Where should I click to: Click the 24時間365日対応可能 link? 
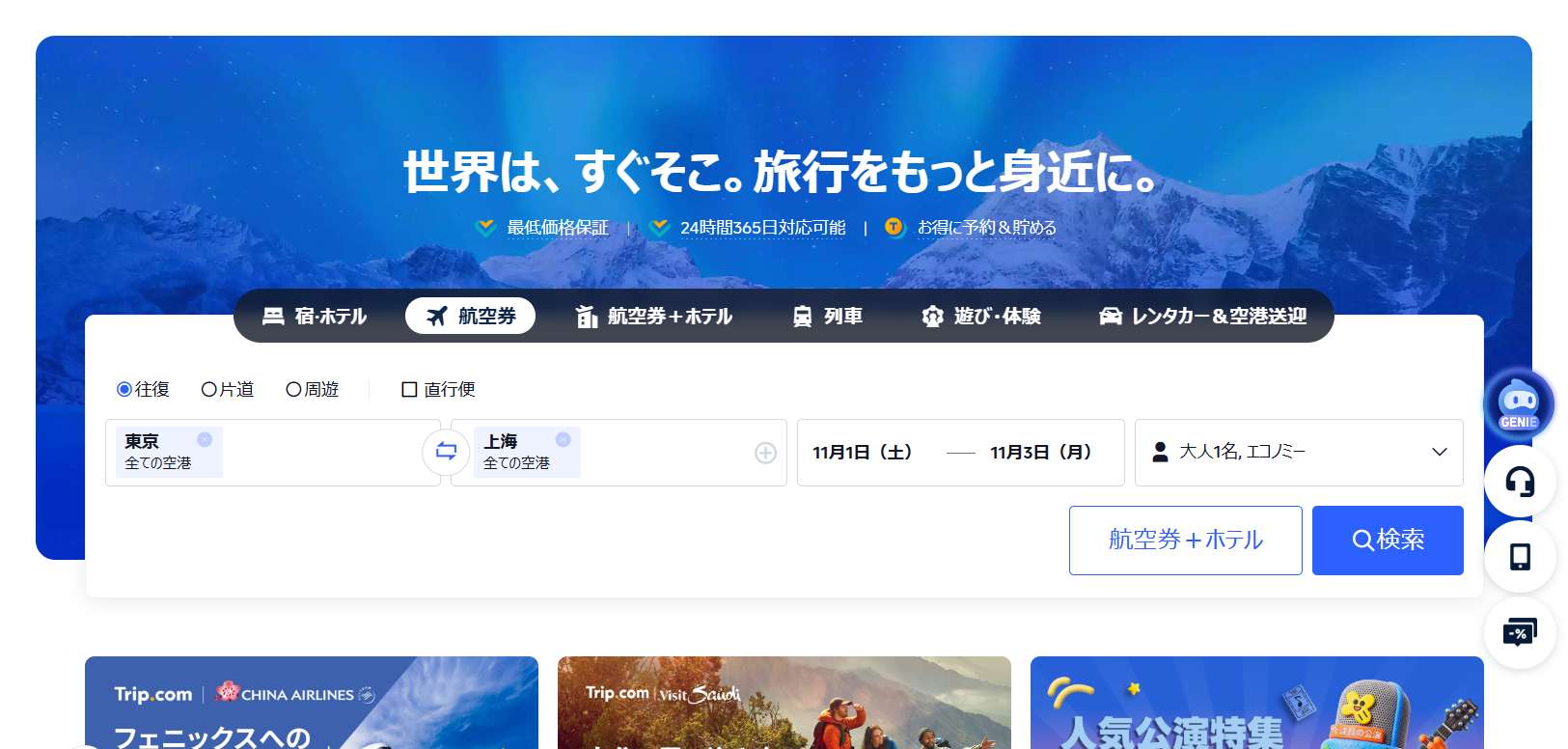click(762, 228)
